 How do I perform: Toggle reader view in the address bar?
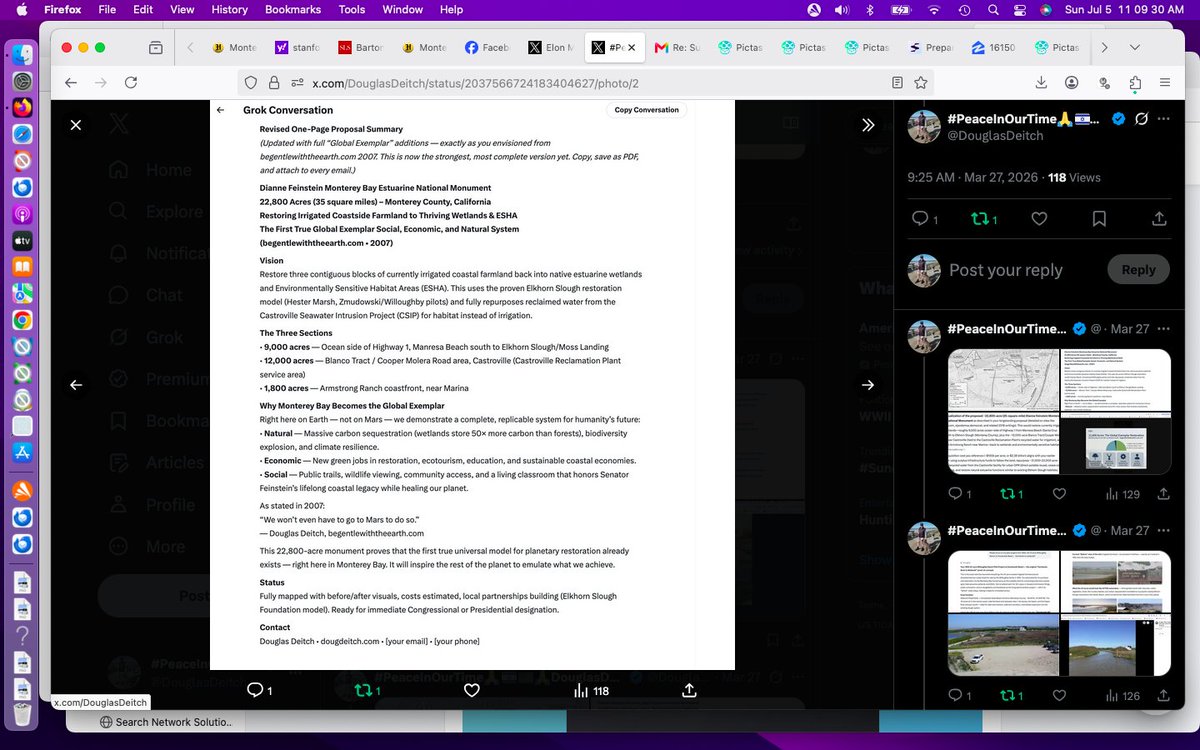897,83
